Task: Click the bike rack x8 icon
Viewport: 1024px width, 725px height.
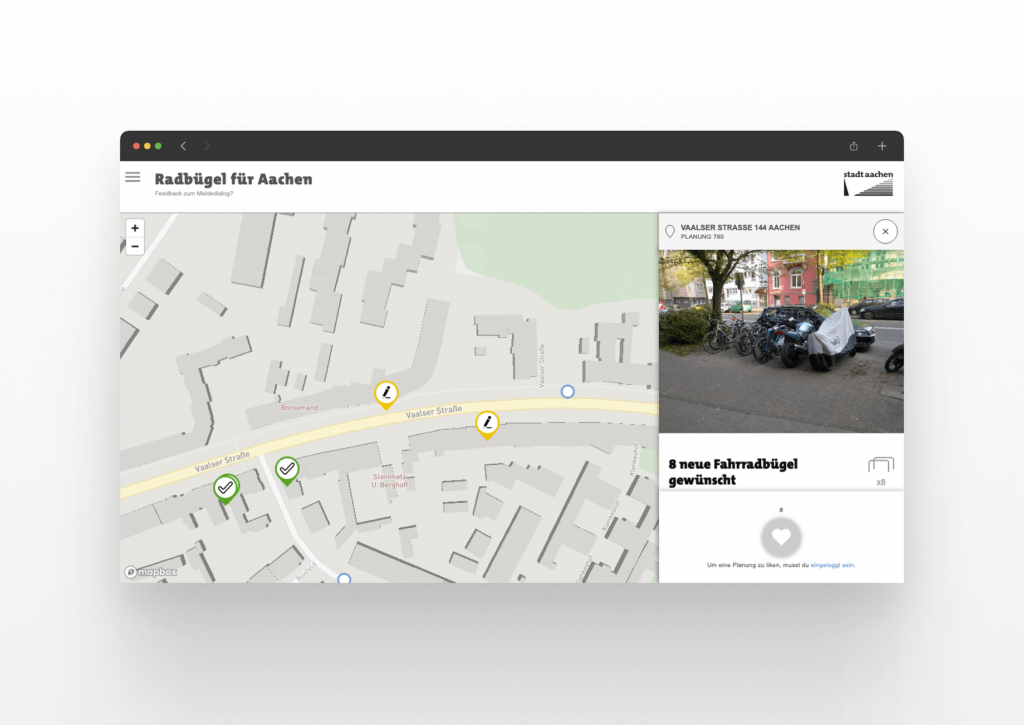Action: click(x=880, y=466)
